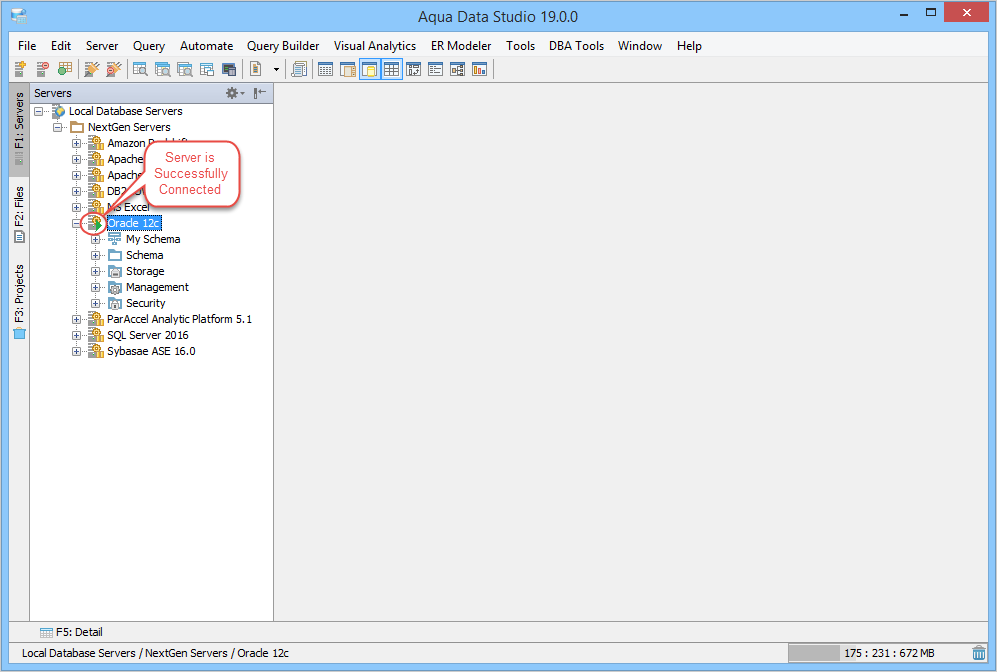Open the DBA Tools menu

coord(577,46)
